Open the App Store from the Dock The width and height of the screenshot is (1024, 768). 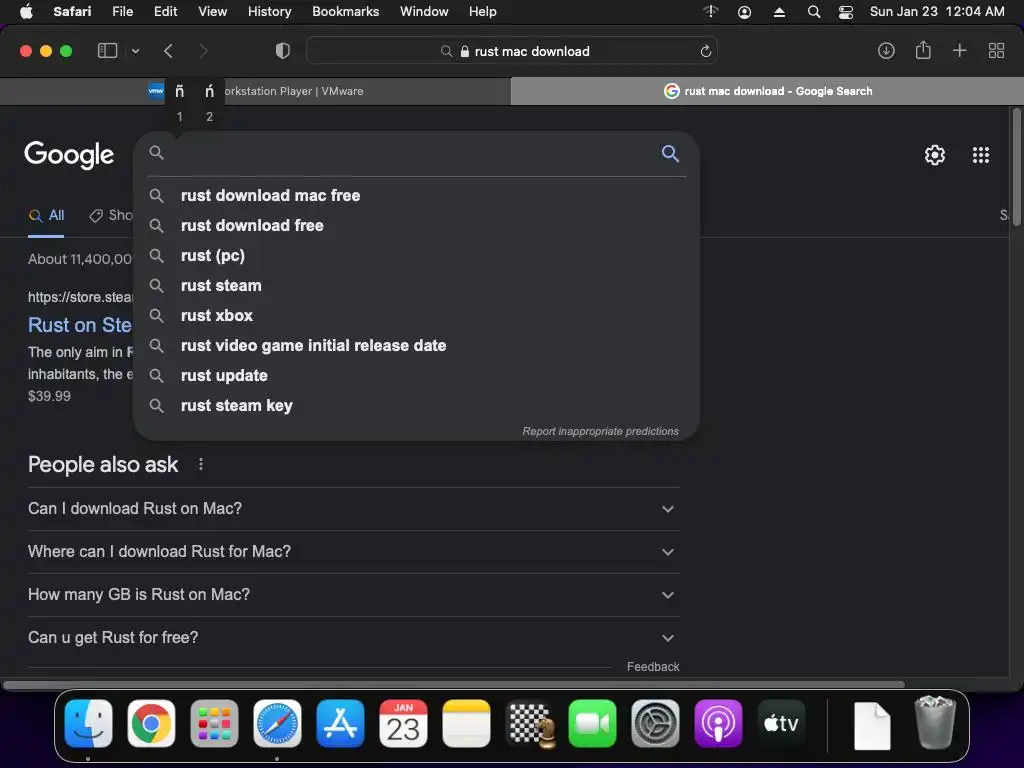(340, 724)
